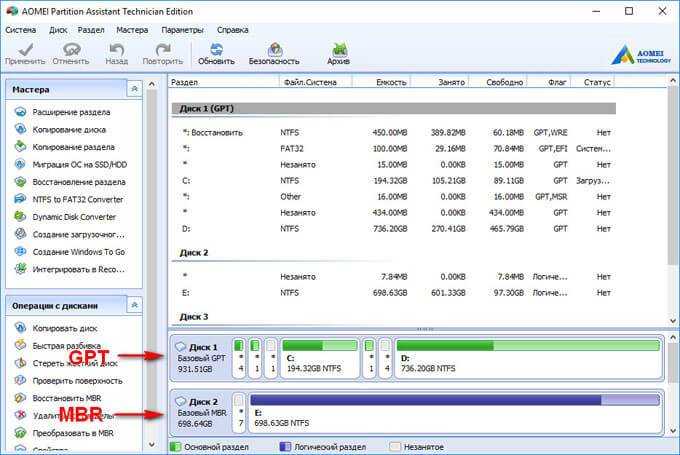Select the Other 16.00MB MSR row
The image size is (680, 455).
[x=394, y=196]
